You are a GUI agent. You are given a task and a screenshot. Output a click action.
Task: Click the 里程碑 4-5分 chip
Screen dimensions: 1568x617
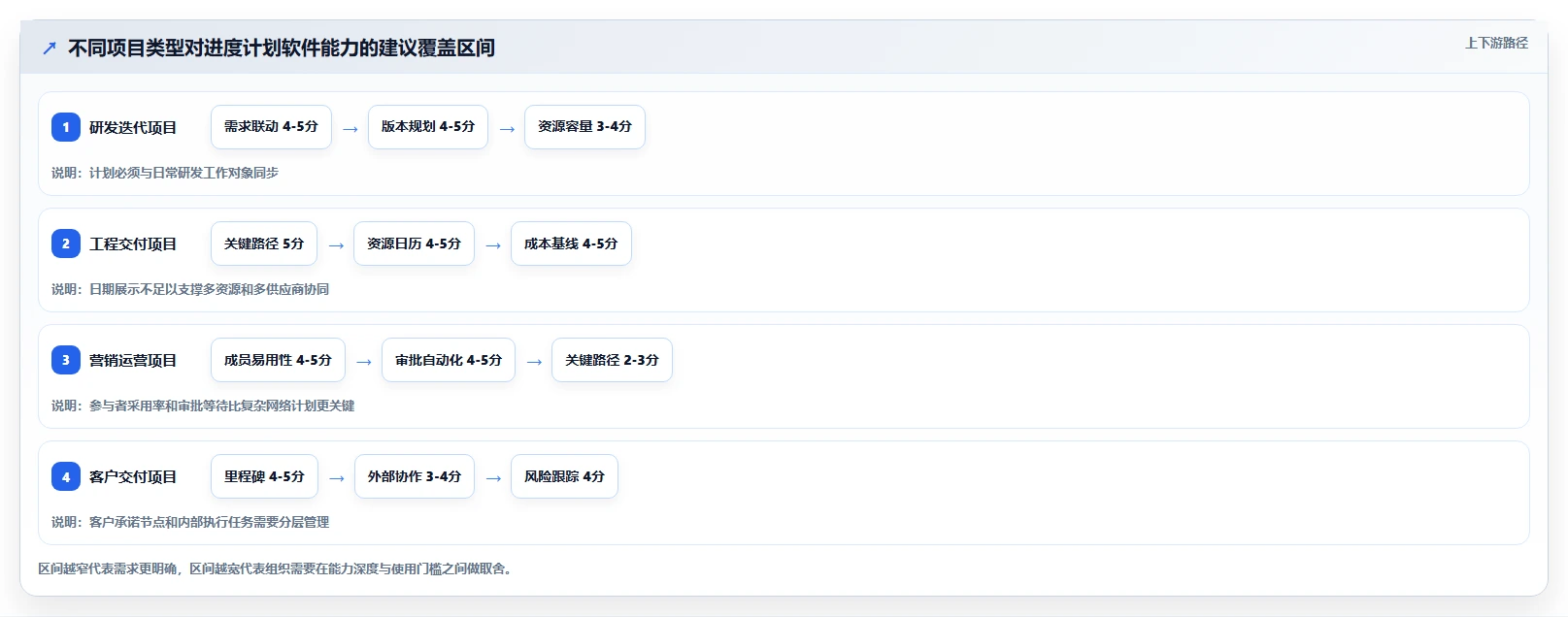pyautogui.click(x=264, y=476)
